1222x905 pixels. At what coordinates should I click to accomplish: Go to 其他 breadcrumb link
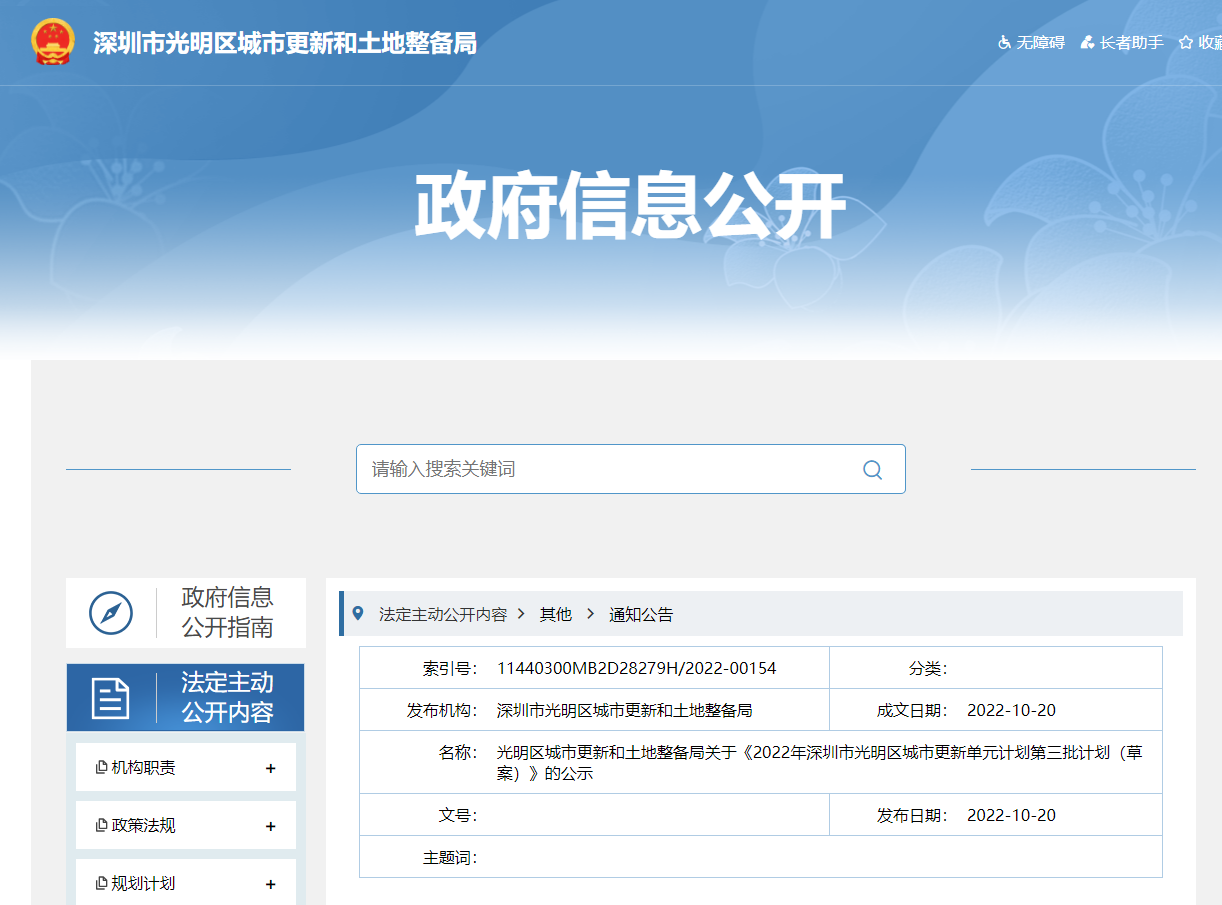coord(556,614)
